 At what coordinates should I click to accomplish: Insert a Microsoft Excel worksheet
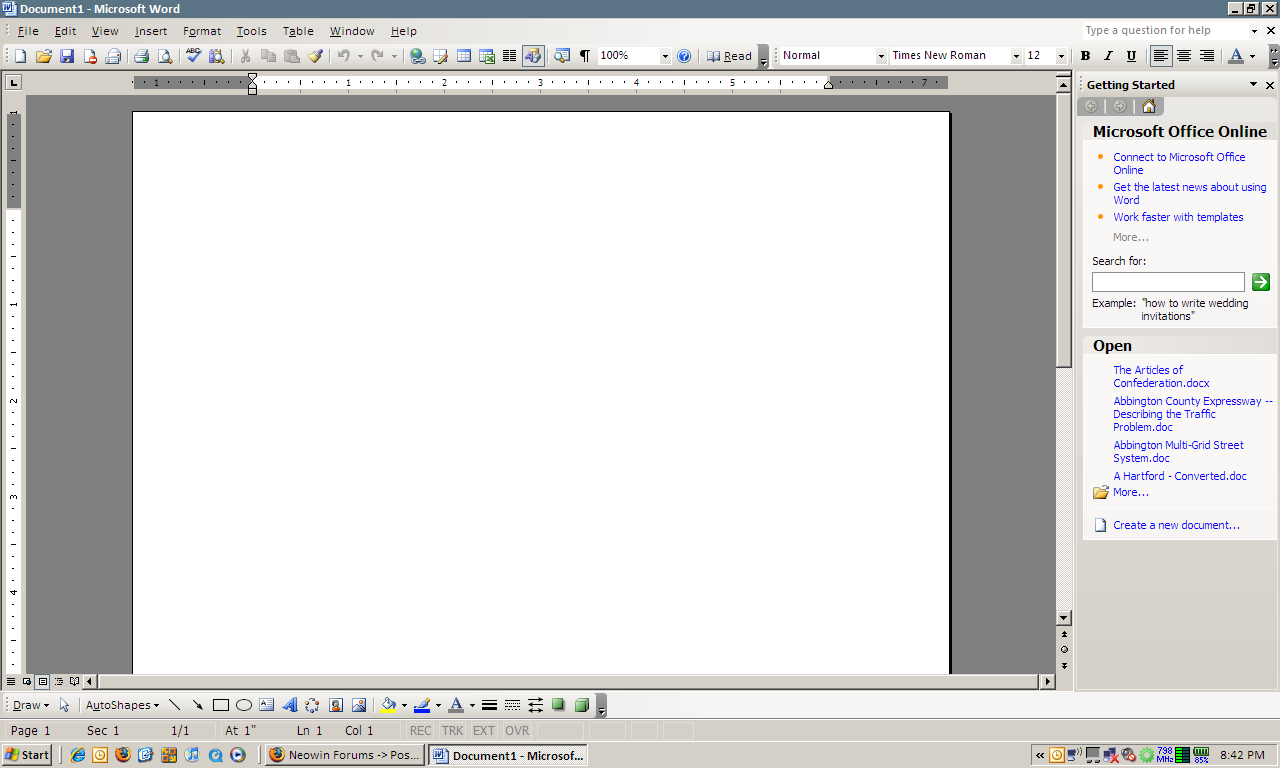[x=486, y=56]
